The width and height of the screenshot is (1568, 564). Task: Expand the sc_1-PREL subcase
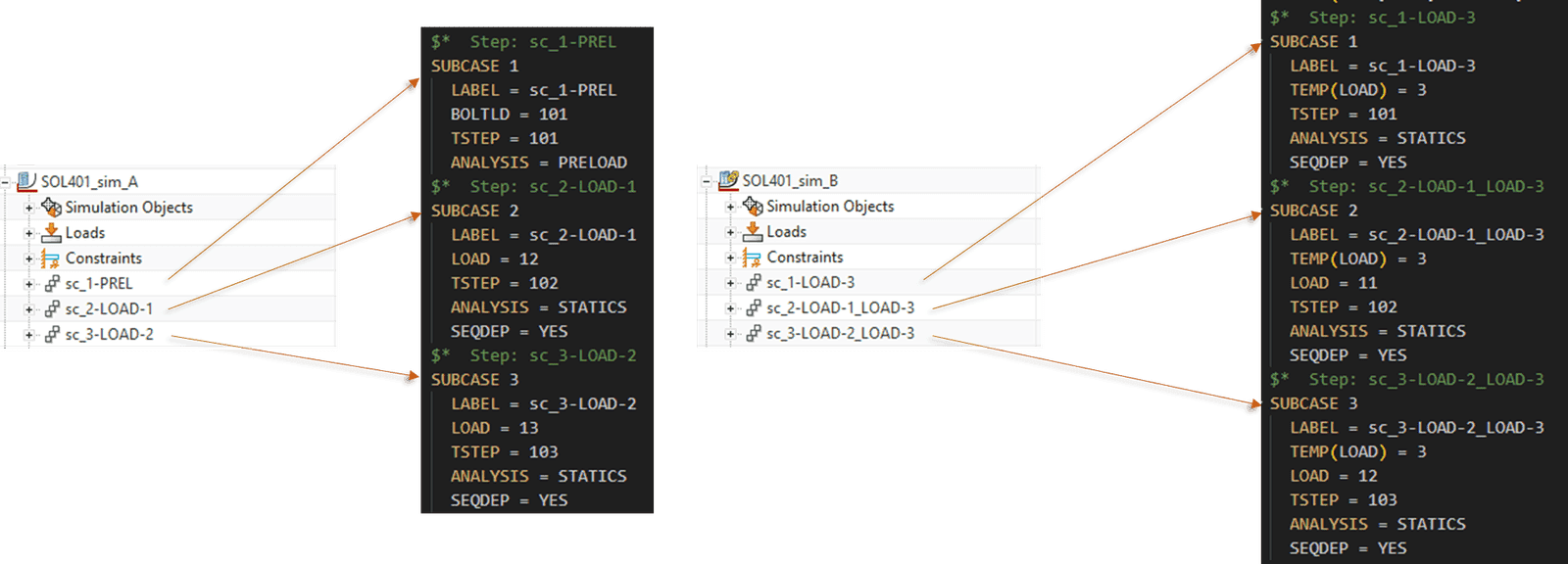(x=28, y=284)
